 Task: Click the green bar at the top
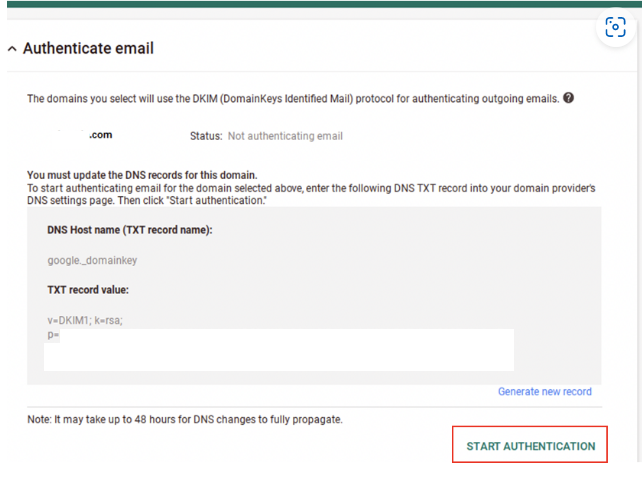click(320, 4)
